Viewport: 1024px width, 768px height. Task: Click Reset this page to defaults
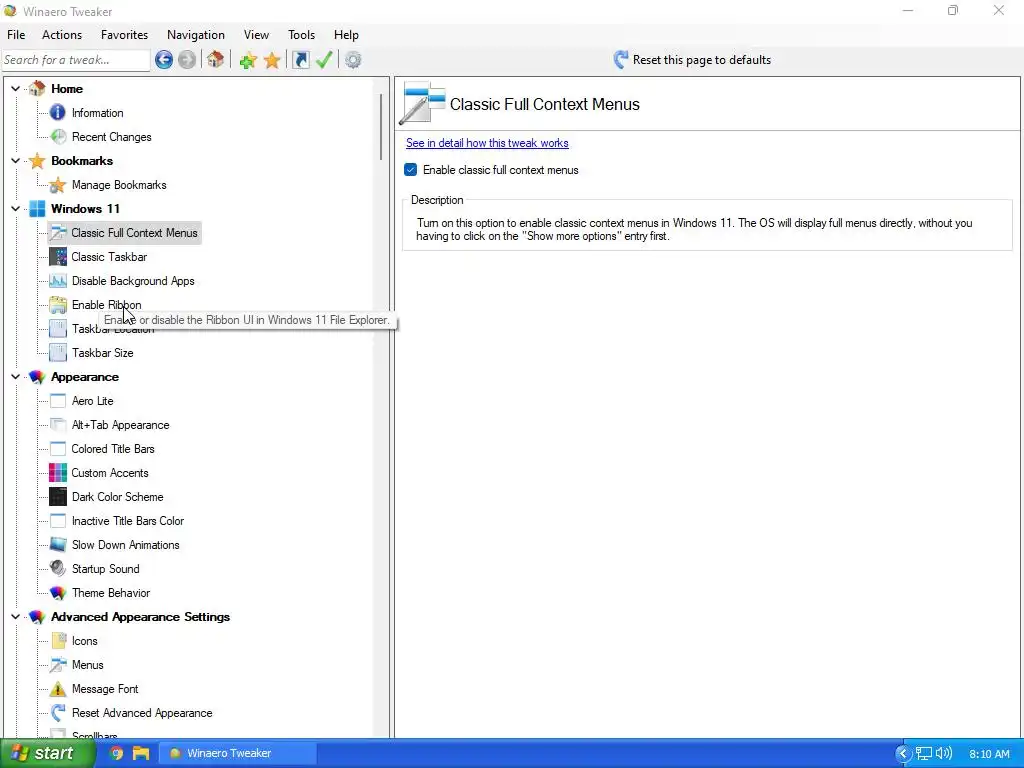[x=692, y=60]
